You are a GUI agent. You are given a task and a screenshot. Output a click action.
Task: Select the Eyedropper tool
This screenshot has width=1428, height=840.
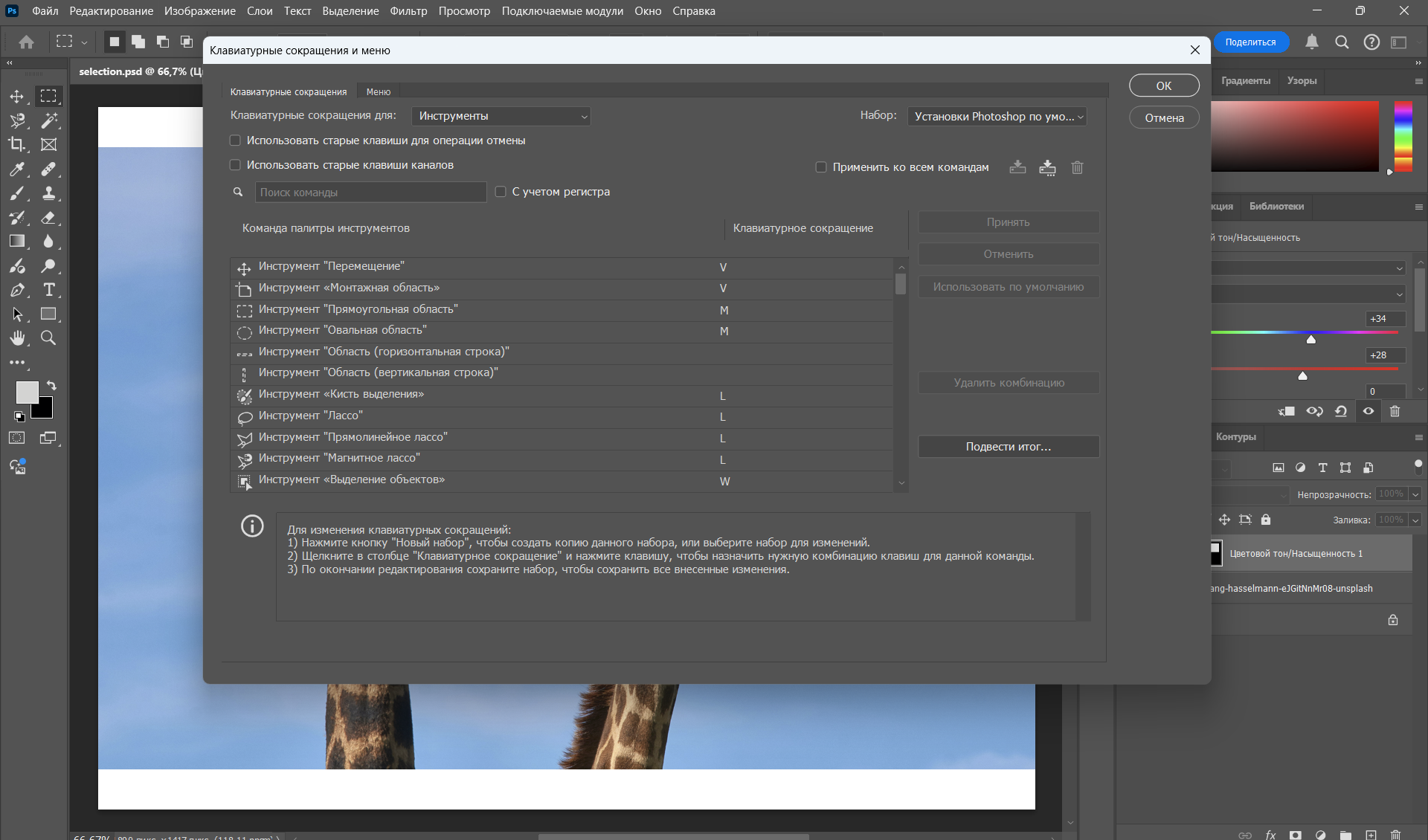tap(16, 169)
